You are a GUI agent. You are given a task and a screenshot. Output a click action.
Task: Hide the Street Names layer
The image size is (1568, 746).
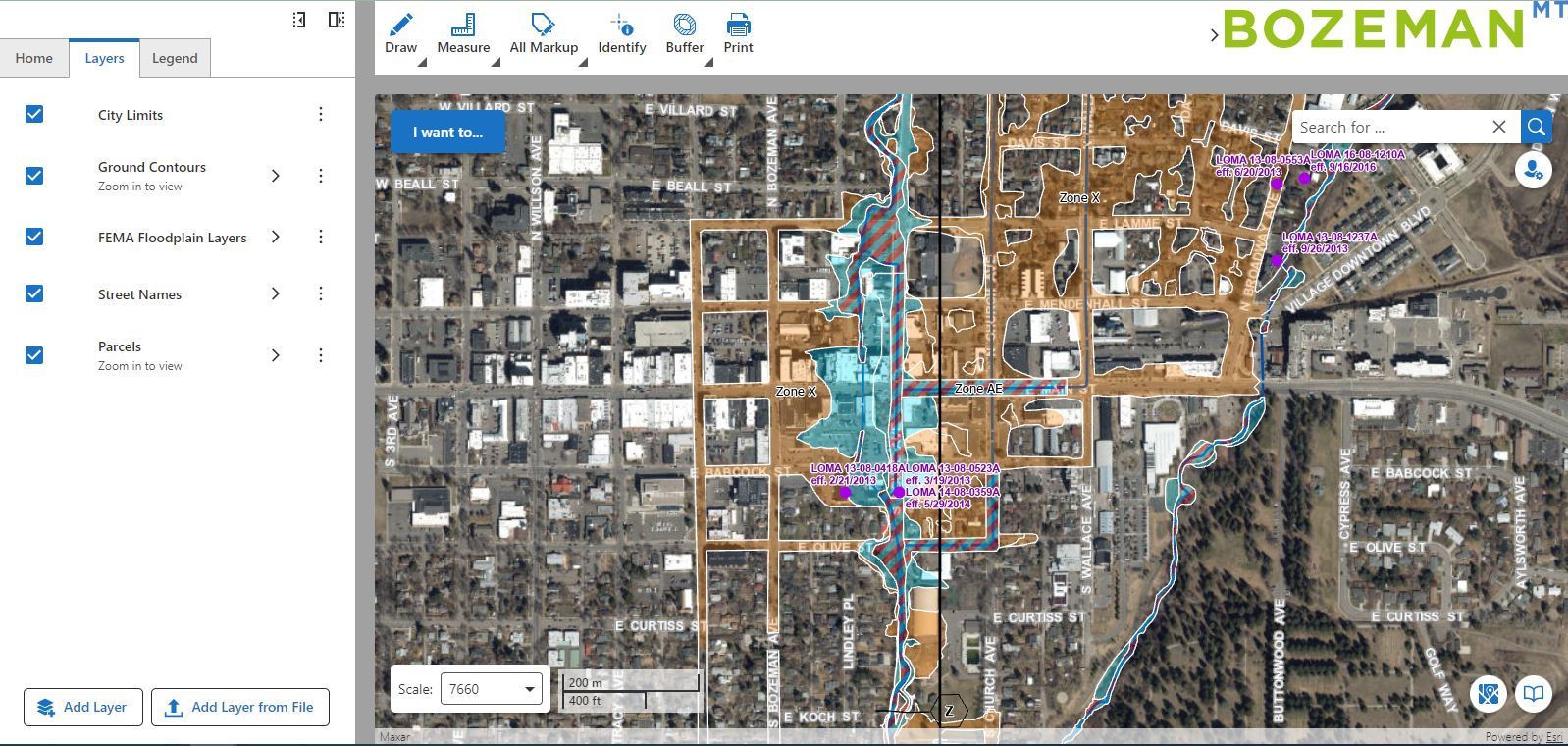point(34,293)
